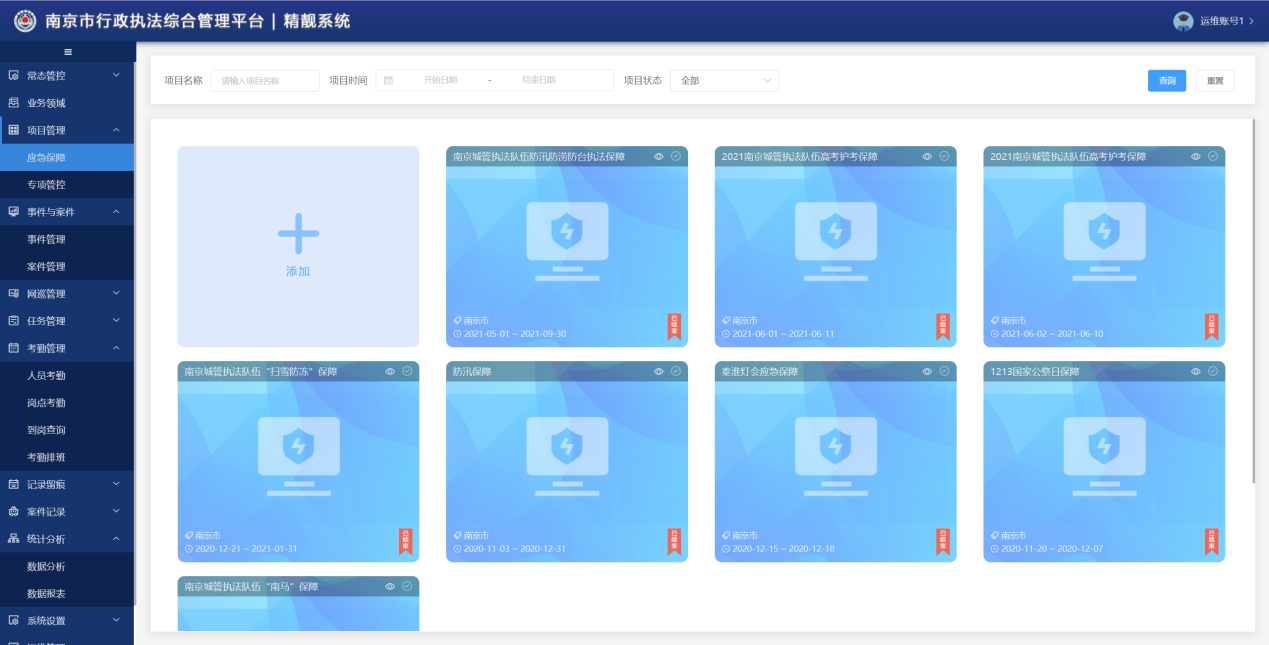The width and height of the screenshot is (1269, 645).
Task: Click the 已结束 ribbon on 防汛保障 card
Action: click(x=674, y=541)
